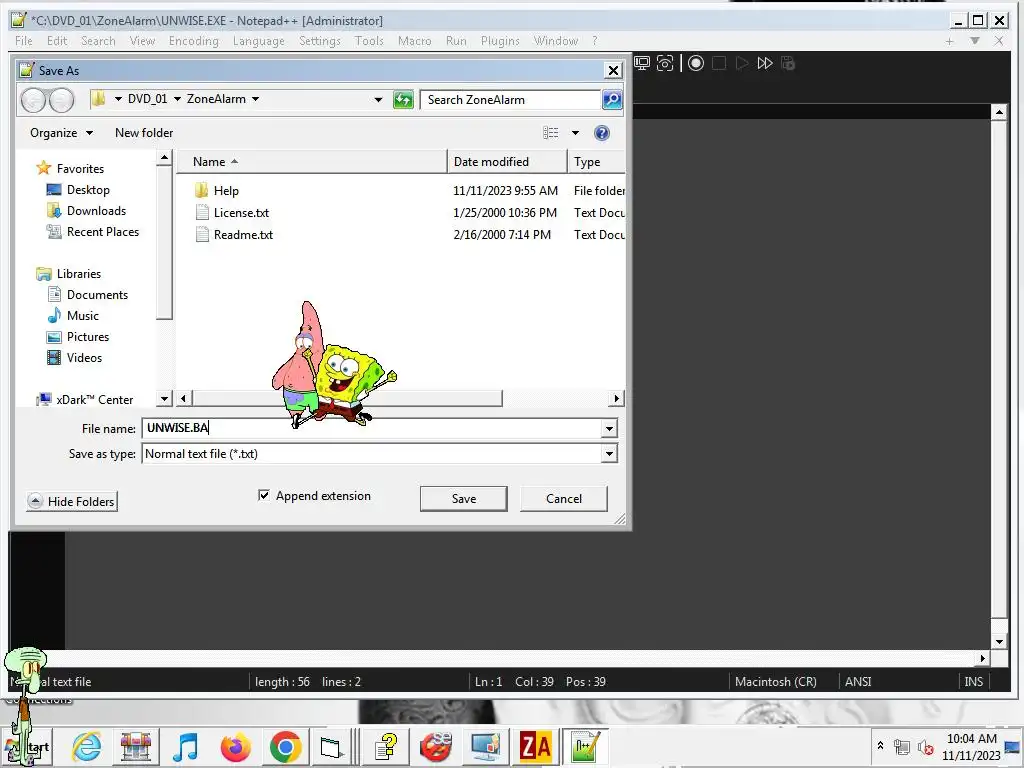The height and width of the screenshot is (768, 1024).
Task: Click the red SE taskbar icon
Action: pyautogui.click(x=436, y=746)
